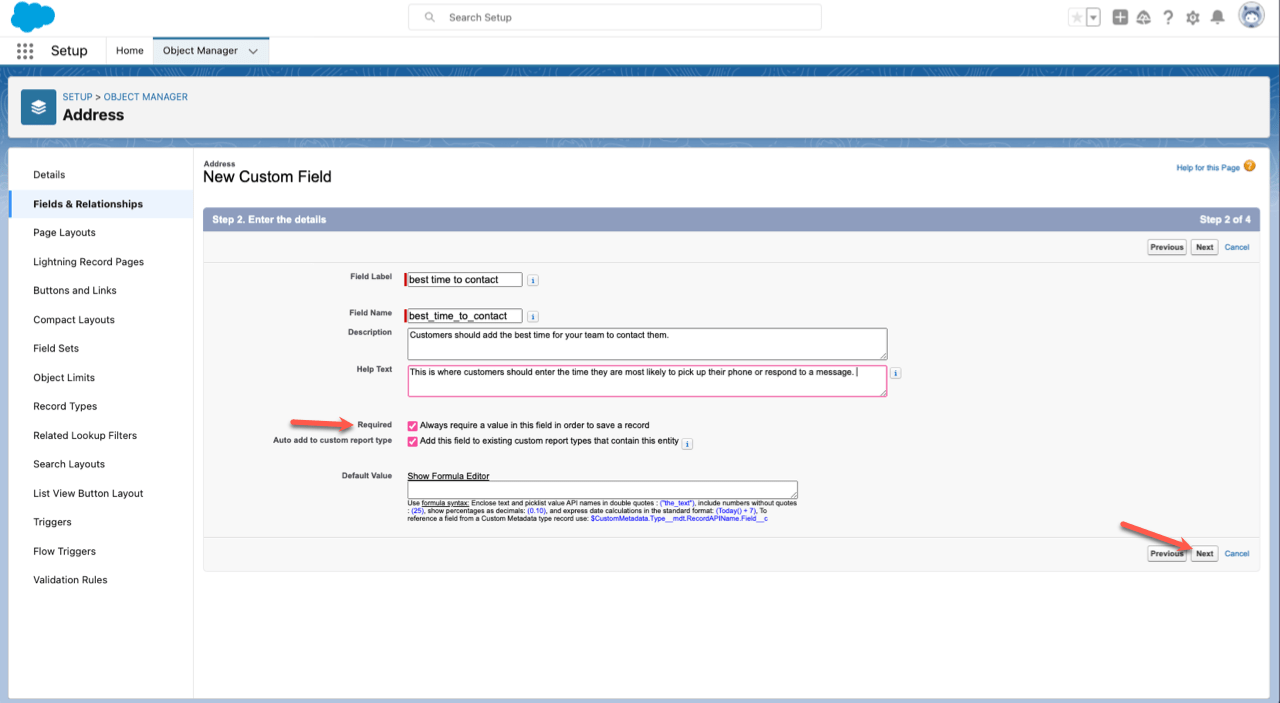Image resolution: width=1280 pixels, height=703 pixels.
Task: Click the Setup app name label
Action: click(x=69, y=51)
